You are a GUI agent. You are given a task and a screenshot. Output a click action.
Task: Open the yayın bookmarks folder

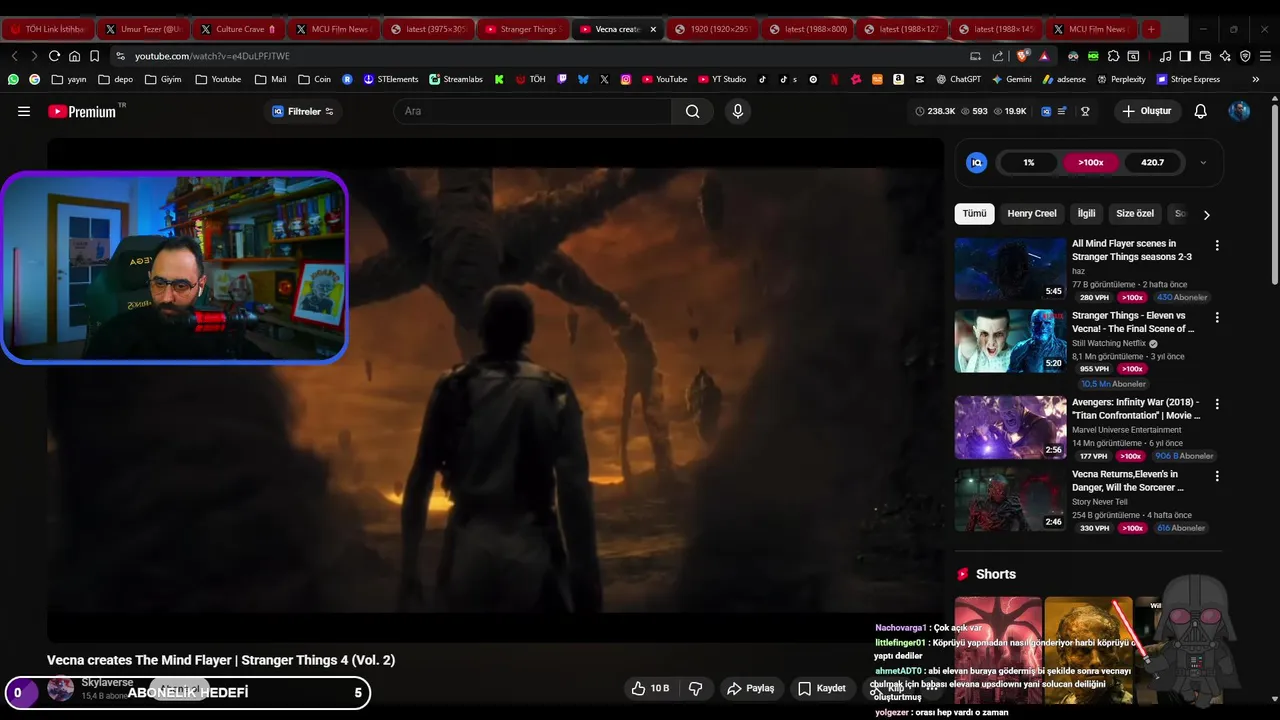click(69, 79)
